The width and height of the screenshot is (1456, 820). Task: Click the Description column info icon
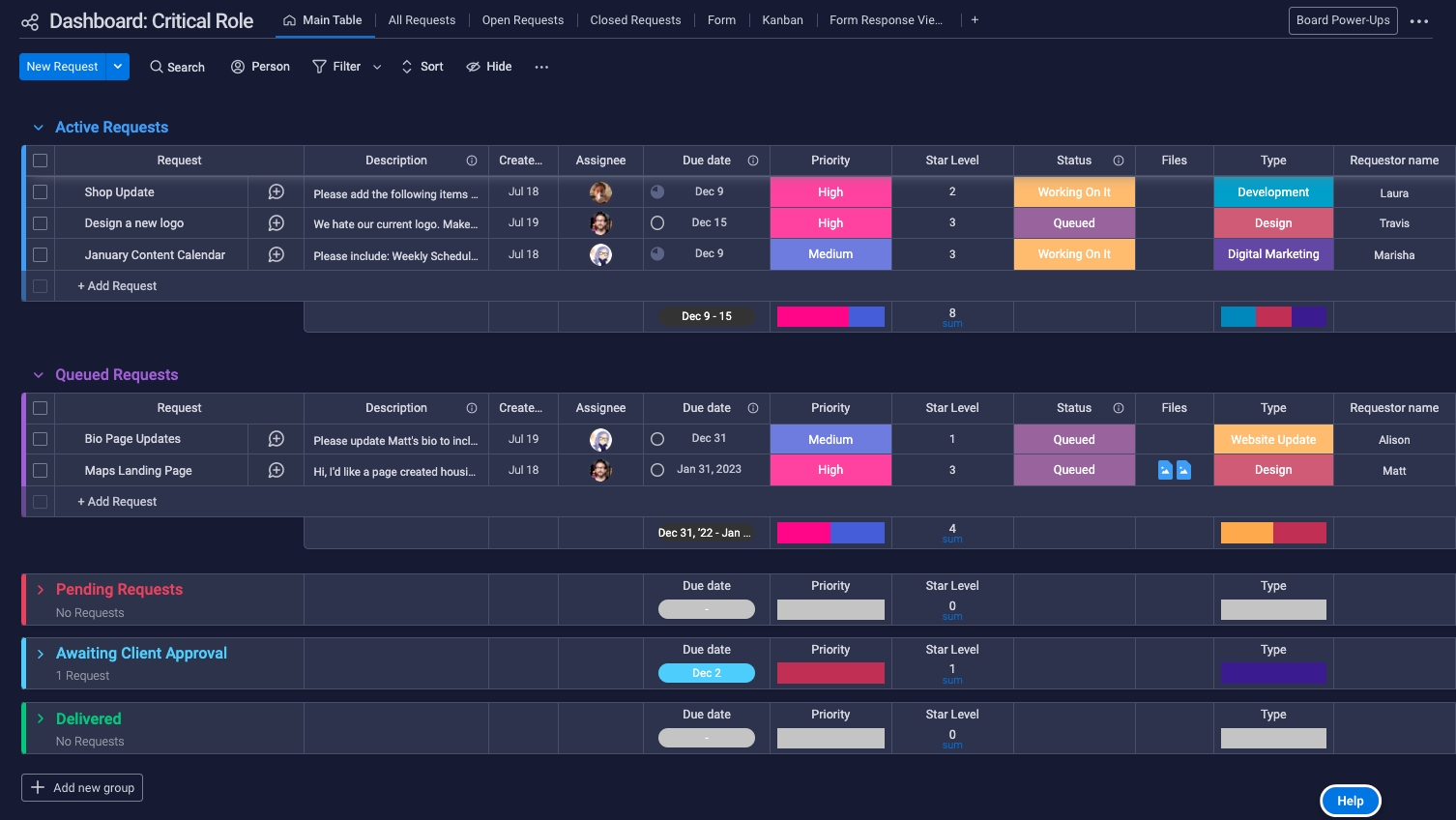coord(472,161)
